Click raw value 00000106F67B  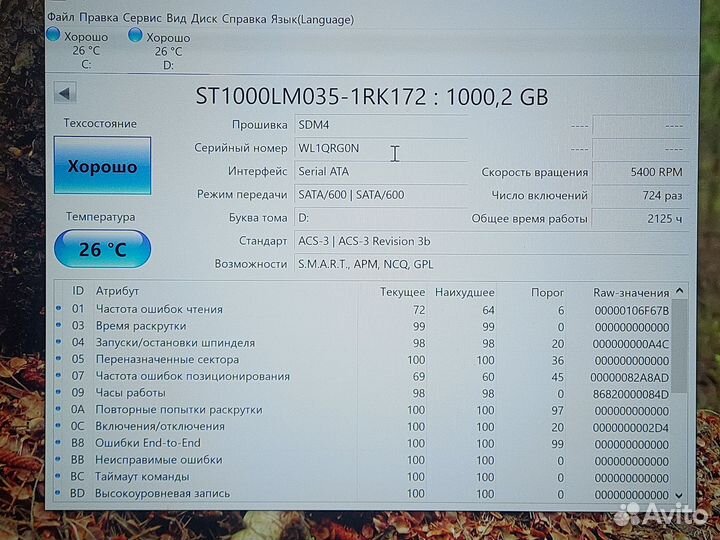[632, 311]
